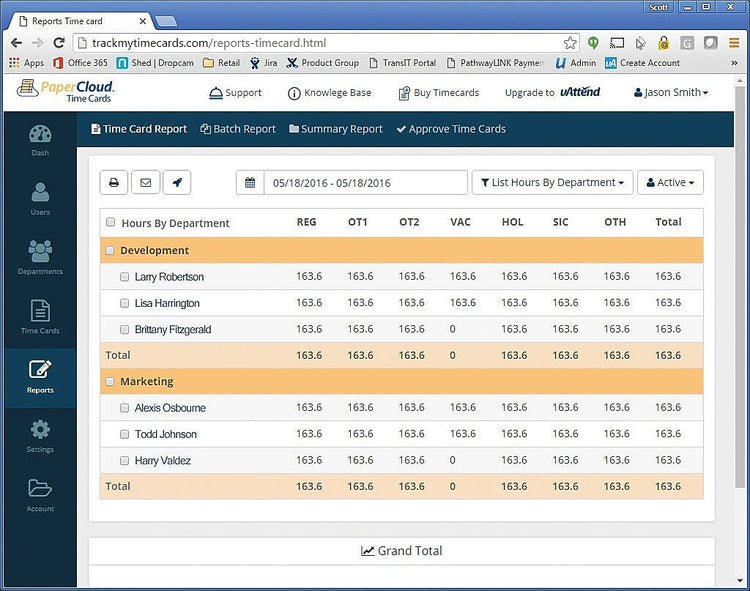Click the calendar icon beside date range

(x=250, y=183)
